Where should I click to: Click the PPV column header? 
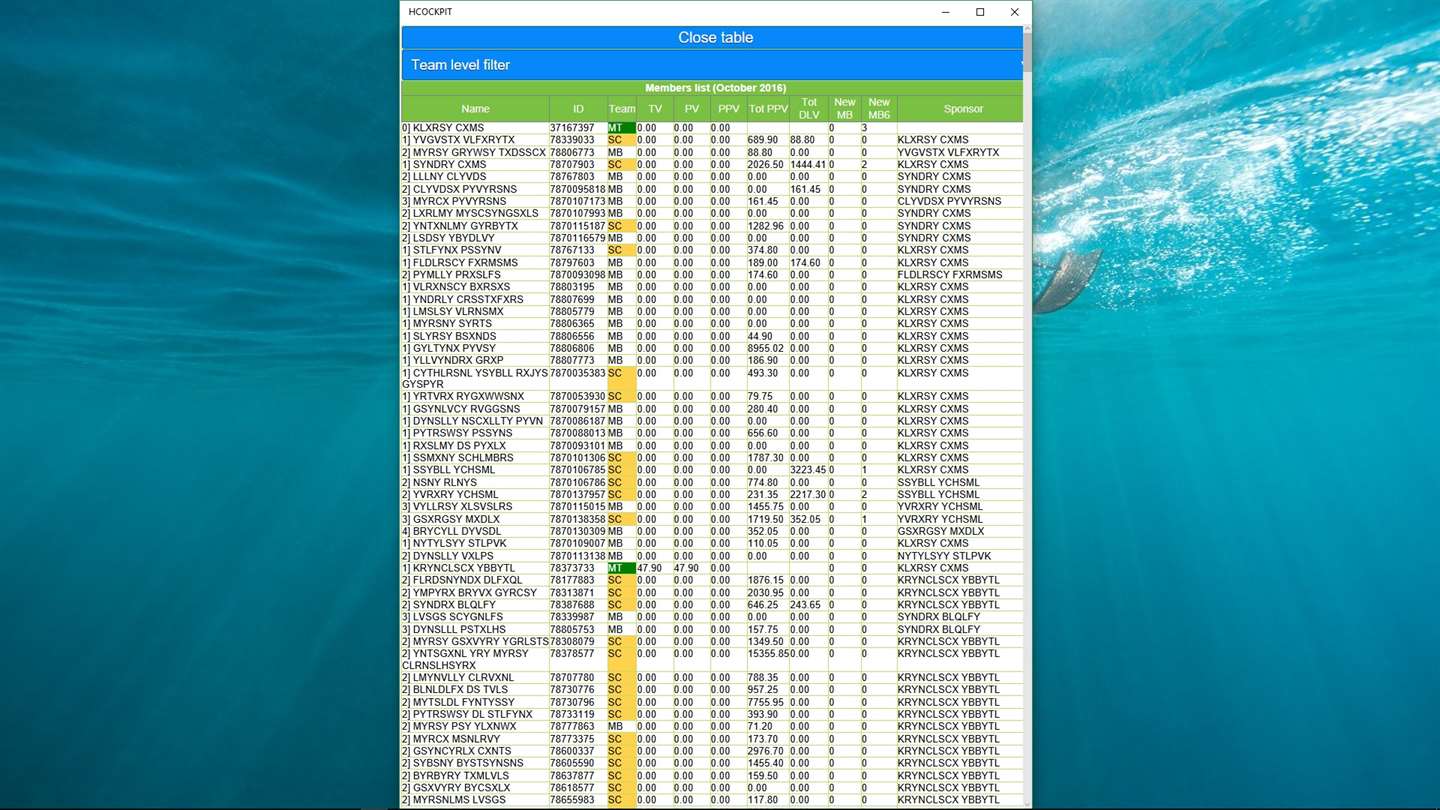pyautogui.click(x=729, y=109)
